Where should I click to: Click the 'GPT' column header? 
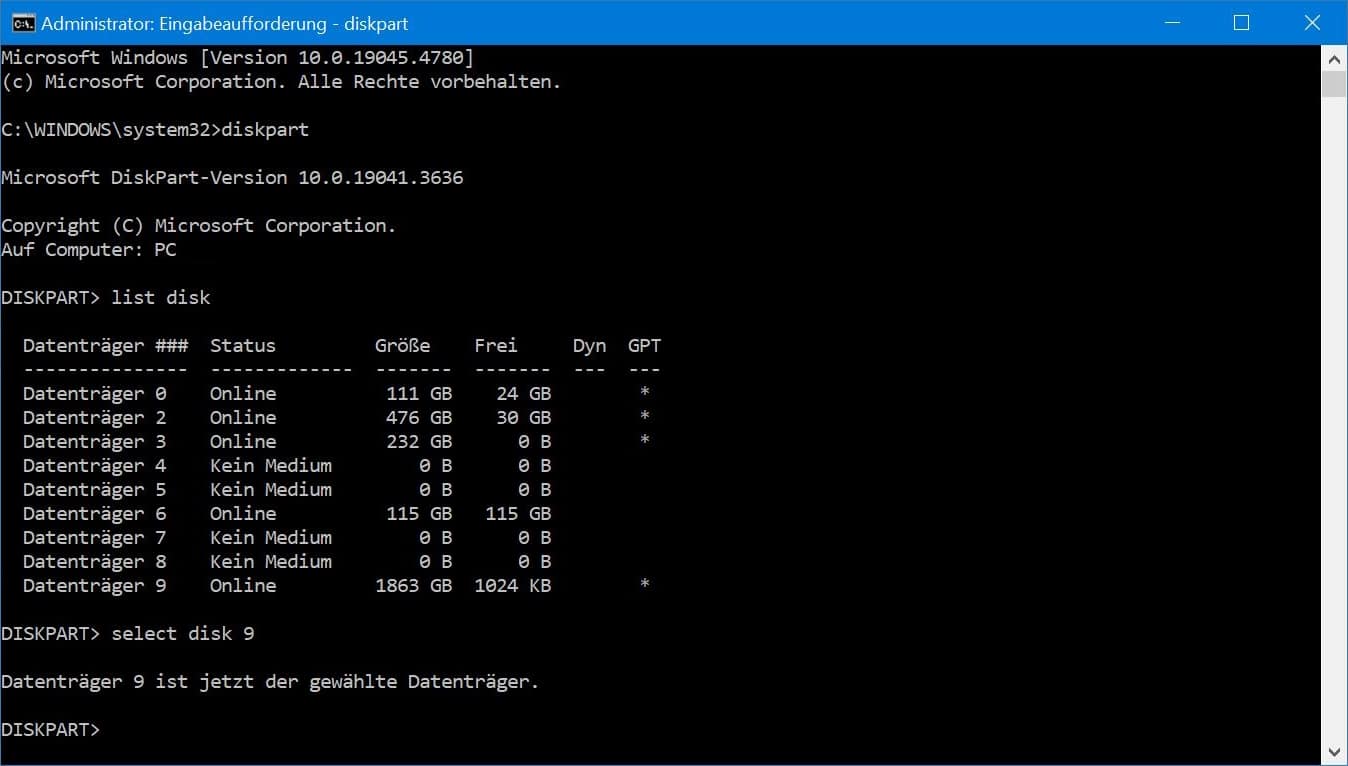[644, 346]
